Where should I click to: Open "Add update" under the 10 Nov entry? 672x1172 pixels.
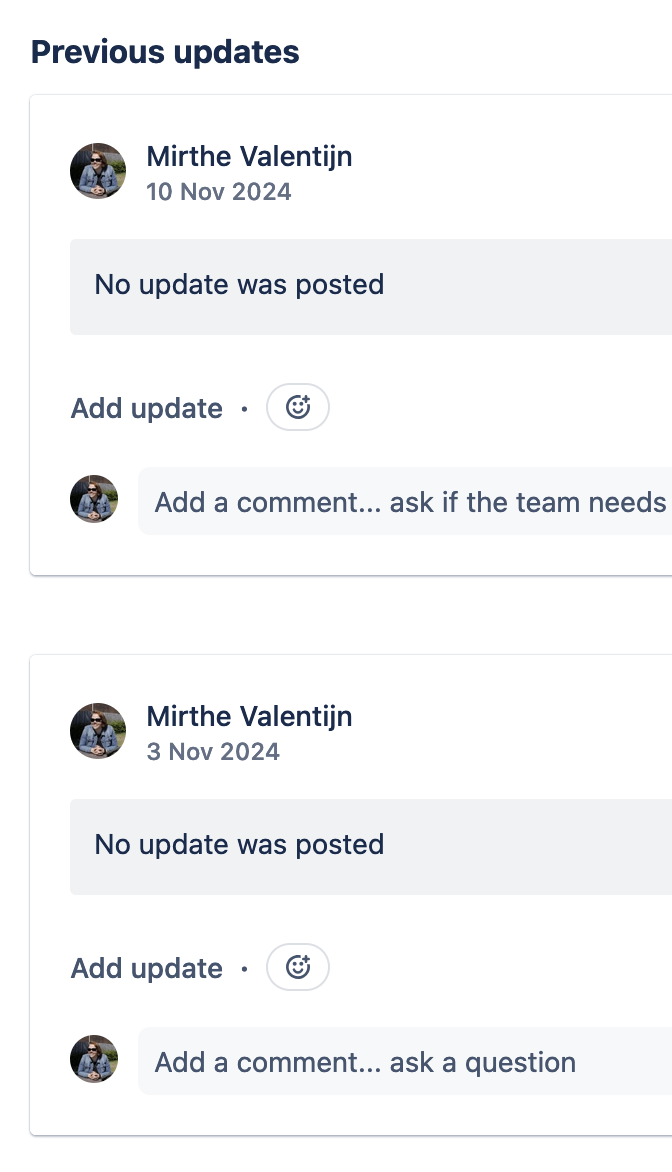146,408
